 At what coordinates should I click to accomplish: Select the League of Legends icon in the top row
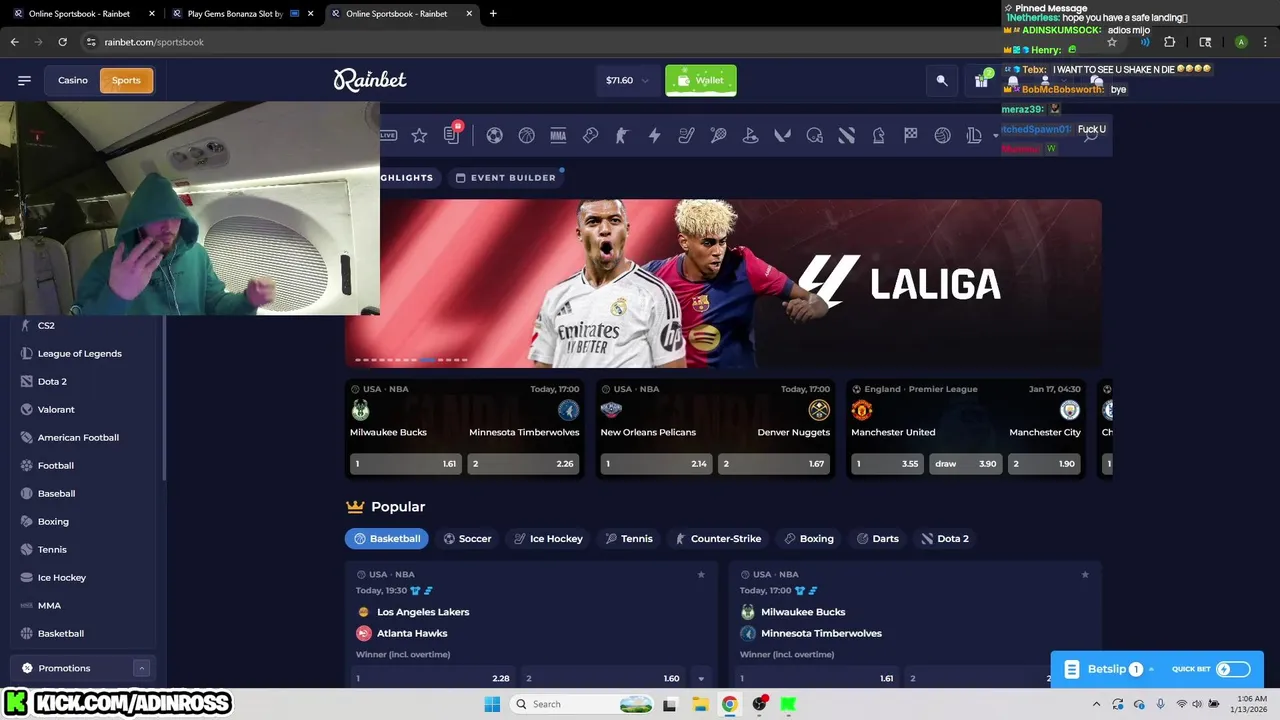click(x=974, y=135)
